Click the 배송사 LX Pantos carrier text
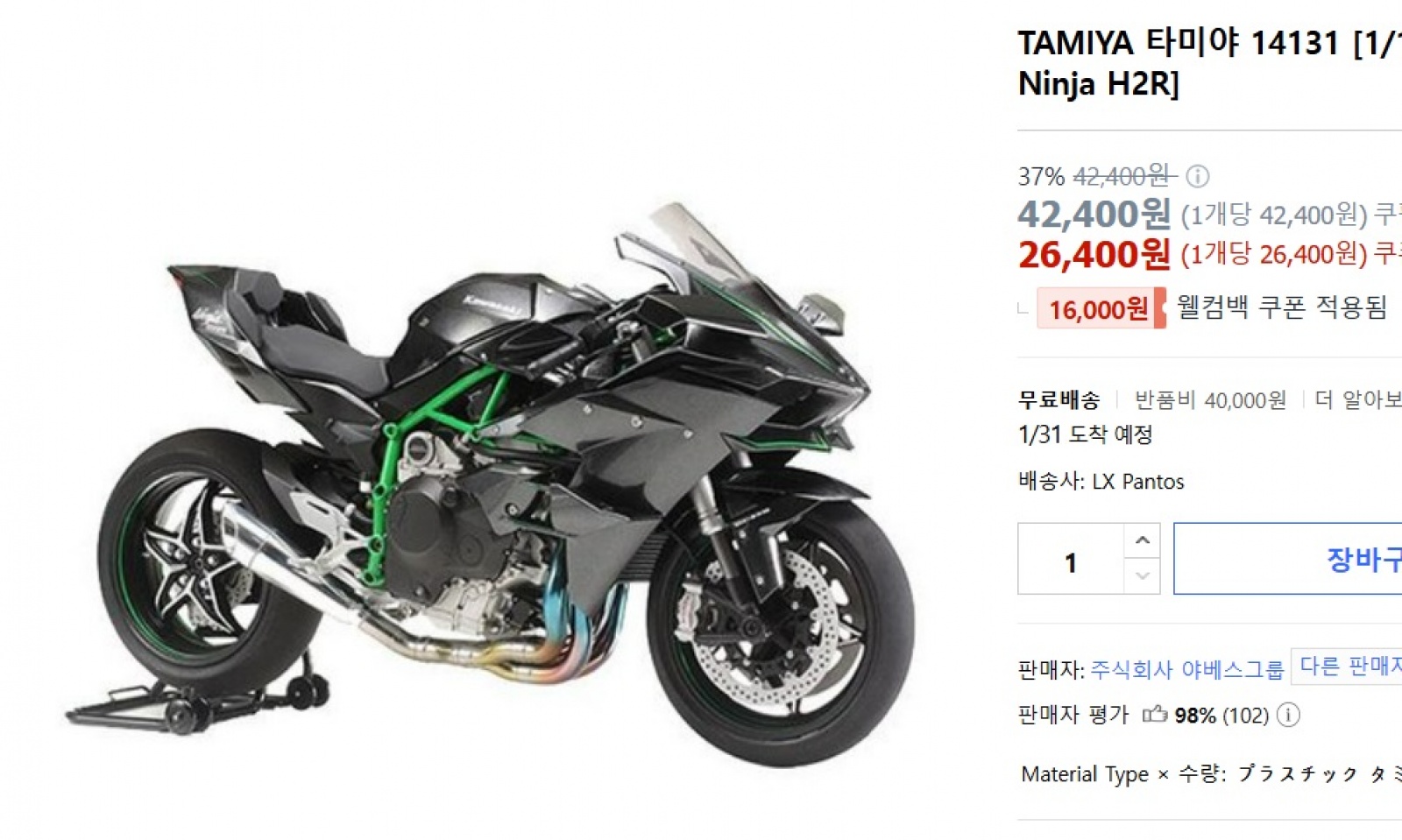1402x840 pixels. point(1101,481)
